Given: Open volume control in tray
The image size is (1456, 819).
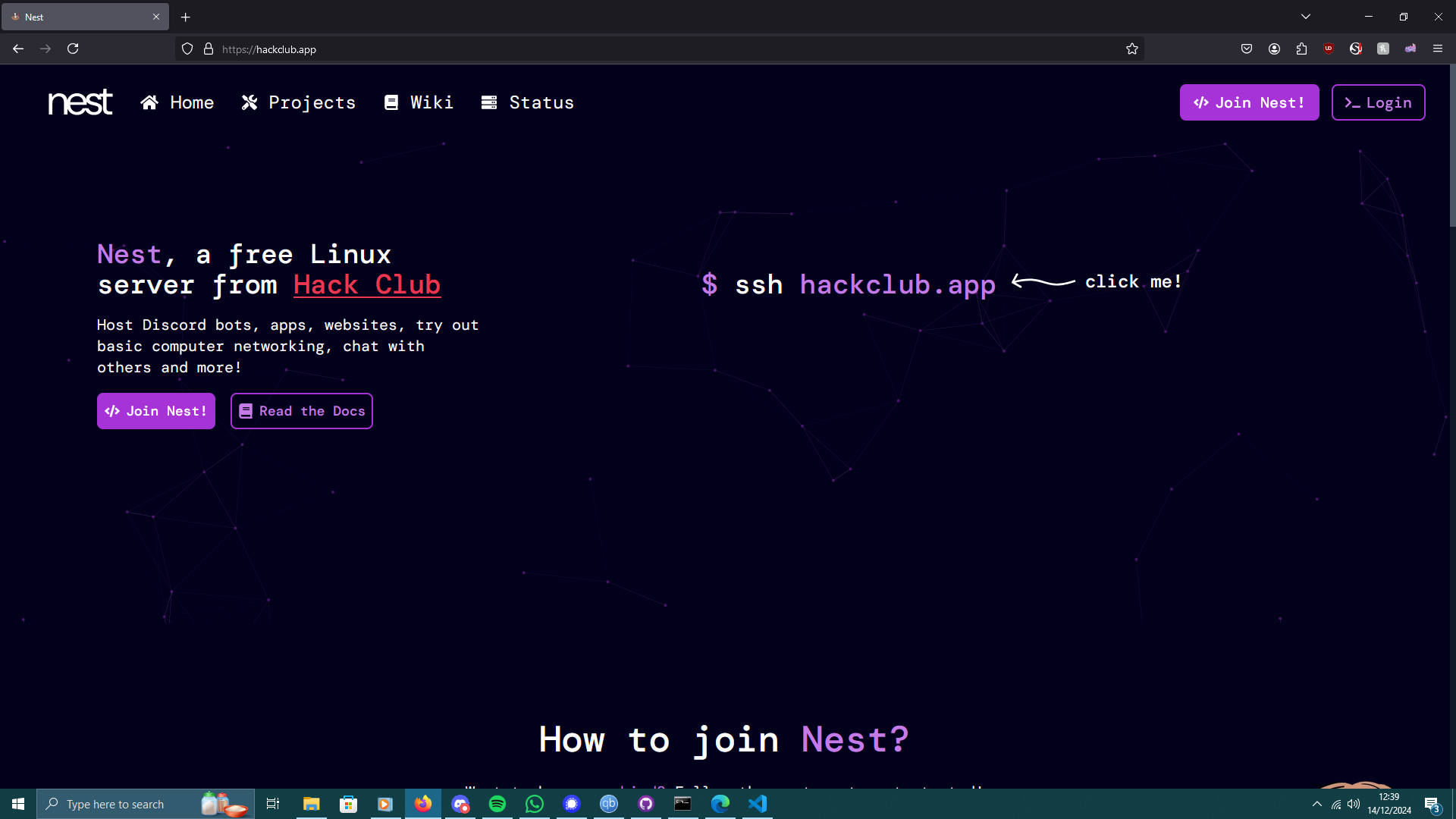Looking at the screenshot, I should [1354, 804].
